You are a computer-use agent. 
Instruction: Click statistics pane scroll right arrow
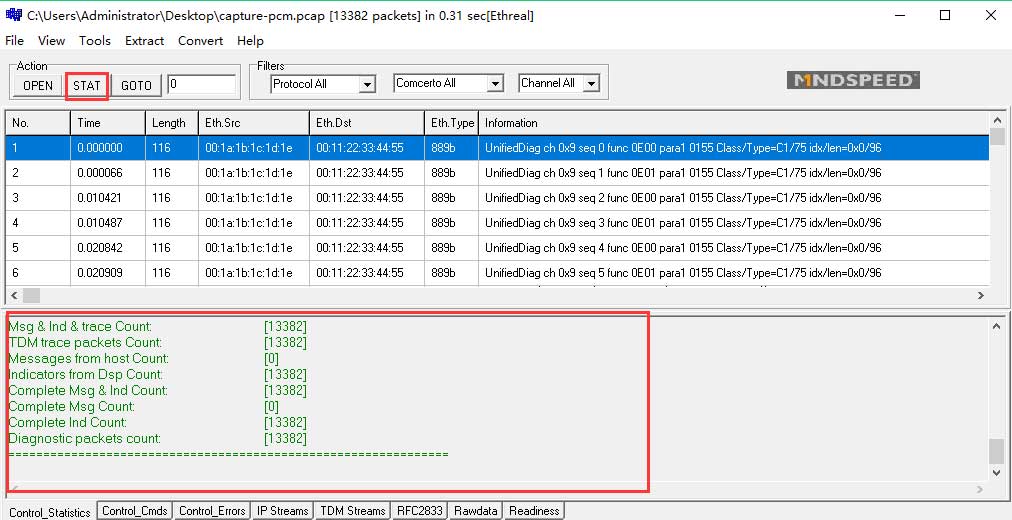click(x=981, y=490)
